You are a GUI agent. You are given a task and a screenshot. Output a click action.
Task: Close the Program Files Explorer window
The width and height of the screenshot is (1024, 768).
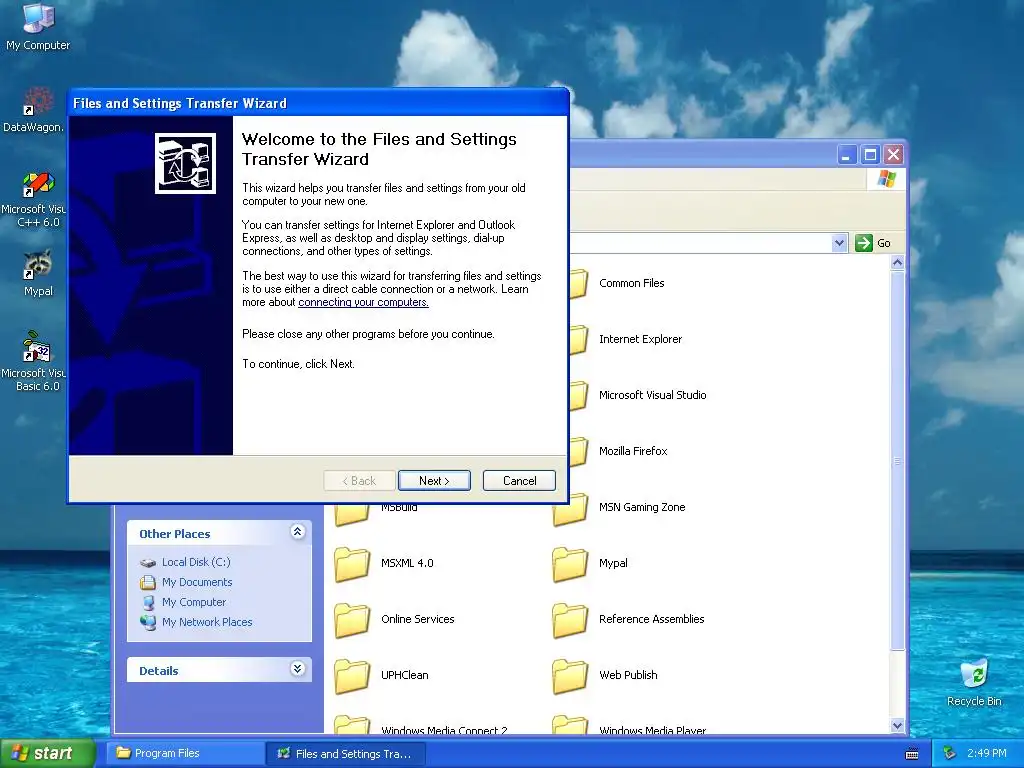tap(893, 155)
